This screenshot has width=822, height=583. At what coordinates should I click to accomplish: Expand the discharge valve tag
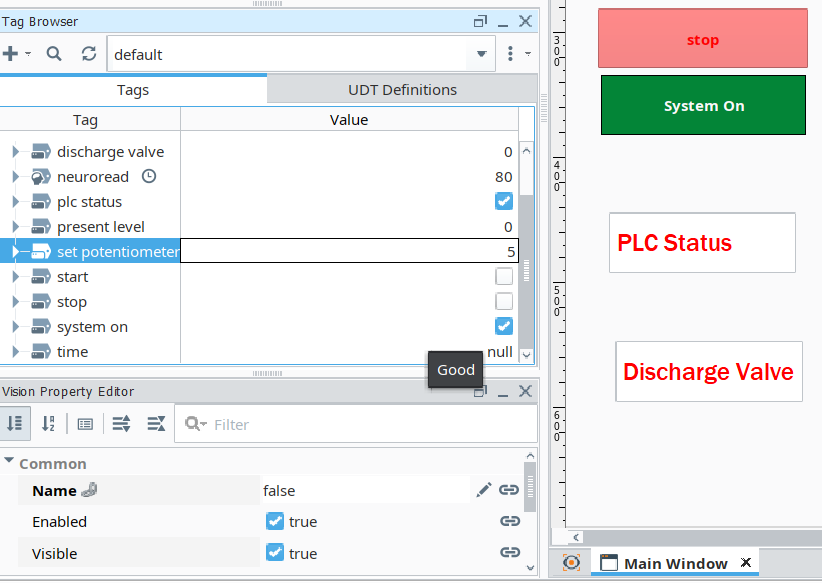click(15, 152)
